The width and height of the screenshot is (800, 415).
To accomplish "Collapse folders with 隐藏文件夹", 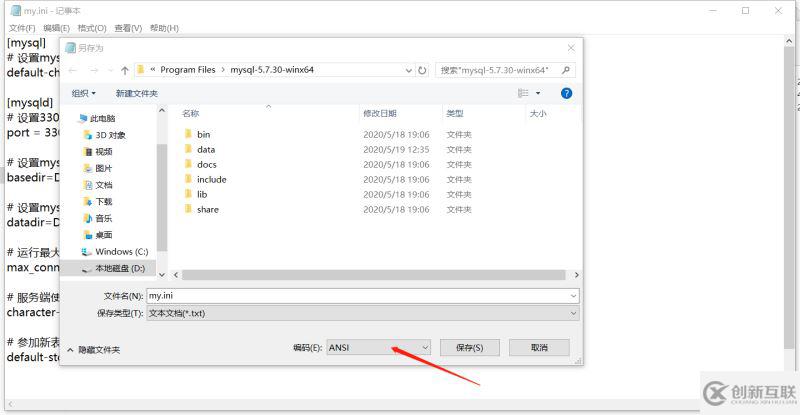I will (94, 350).
